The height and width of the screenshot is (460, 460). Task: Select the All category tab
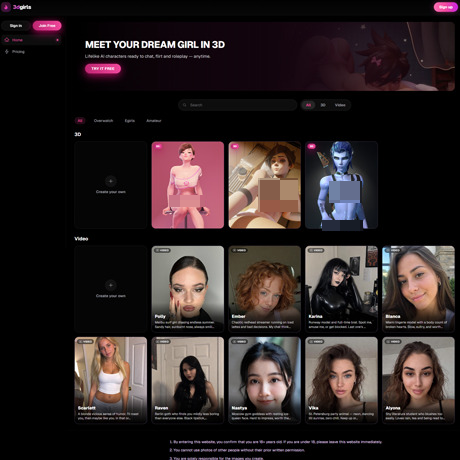coord(80,121)
